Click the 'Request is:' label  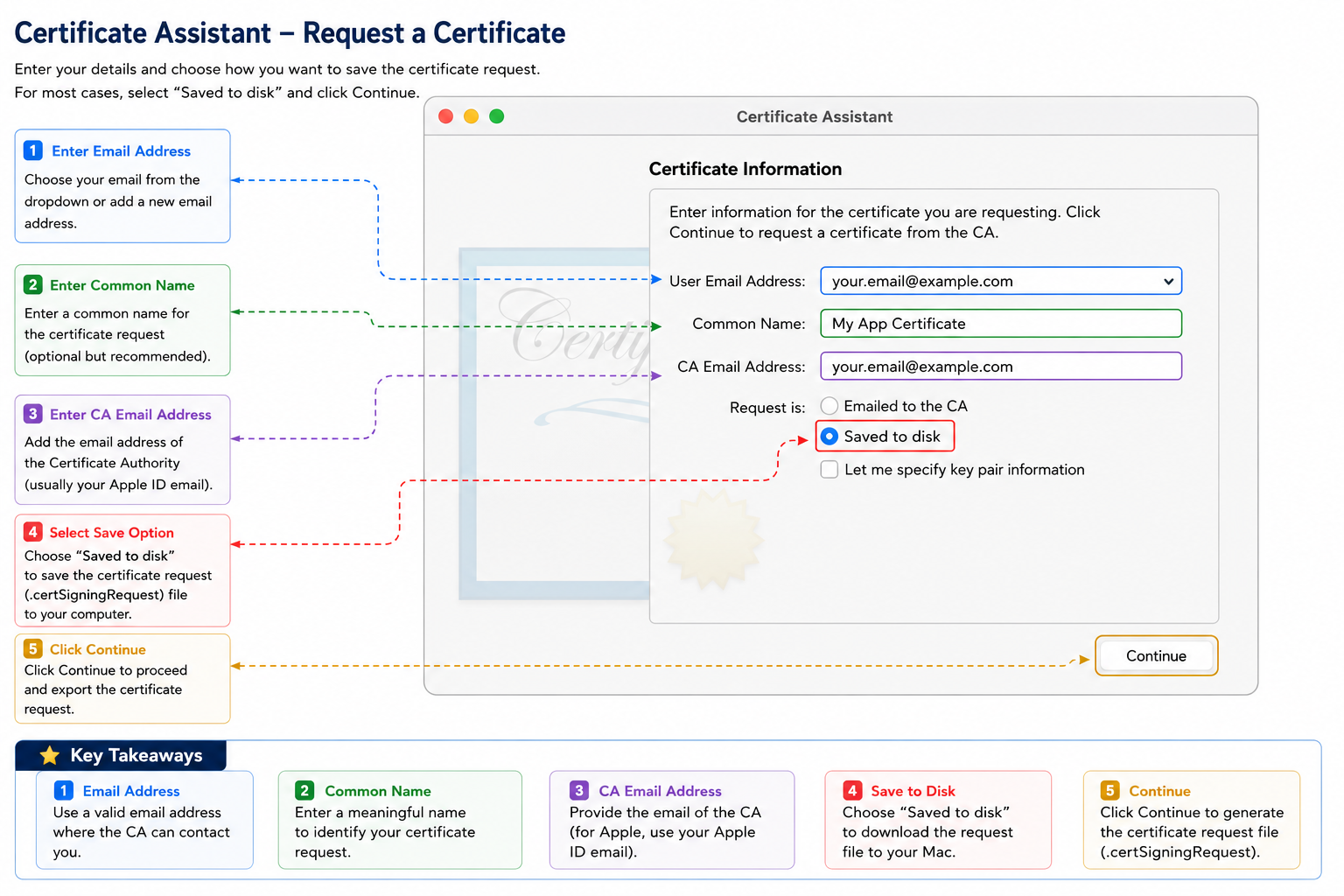click(767, 408)
